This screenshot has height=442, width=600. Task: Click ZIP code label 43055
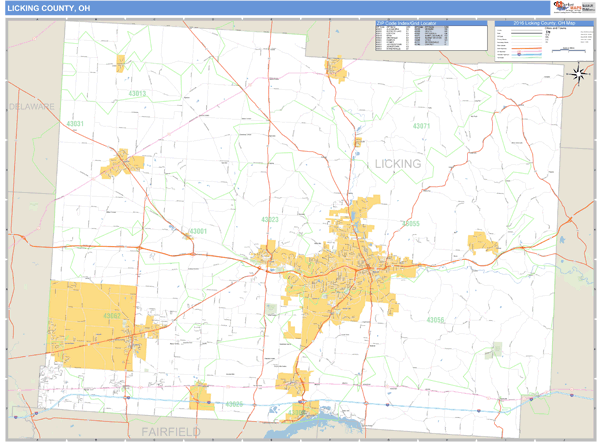pos(410,224)
